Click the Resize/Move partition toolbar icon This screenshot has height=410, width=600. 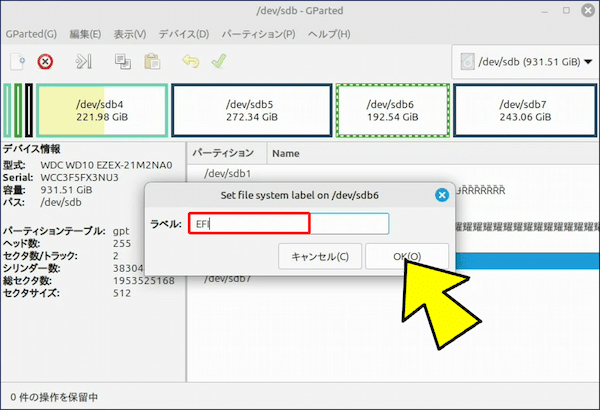point(85,62)
